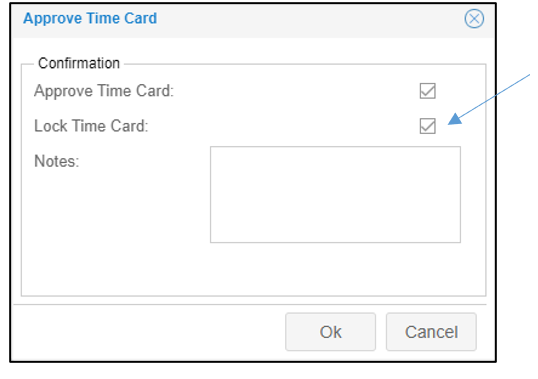Toggle the Lock Time Card checkbox
The width and height of the screenshot is (538, 379).
428,126
